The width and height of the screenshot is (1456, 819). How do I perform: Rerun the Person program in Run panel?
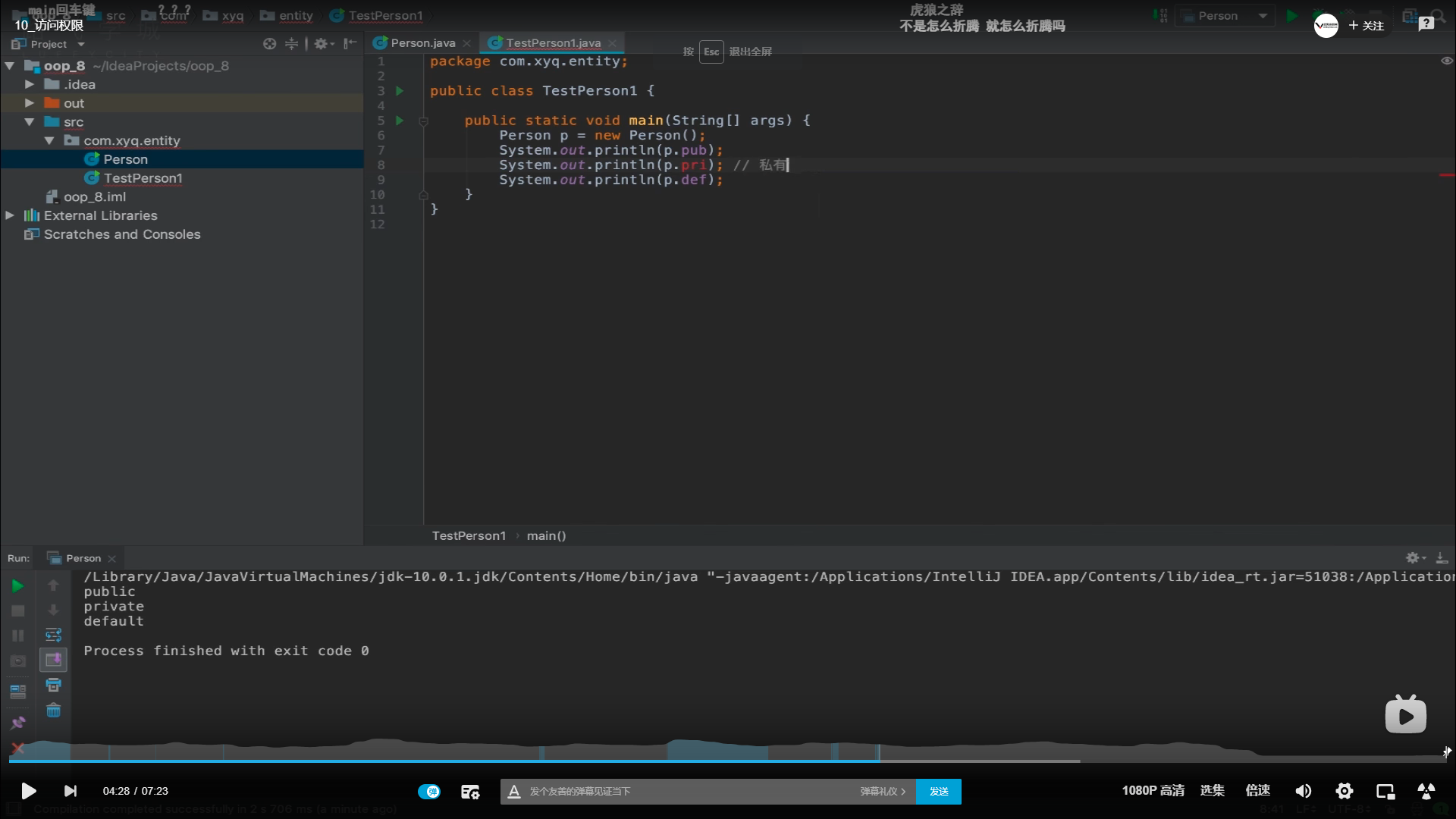17,585
